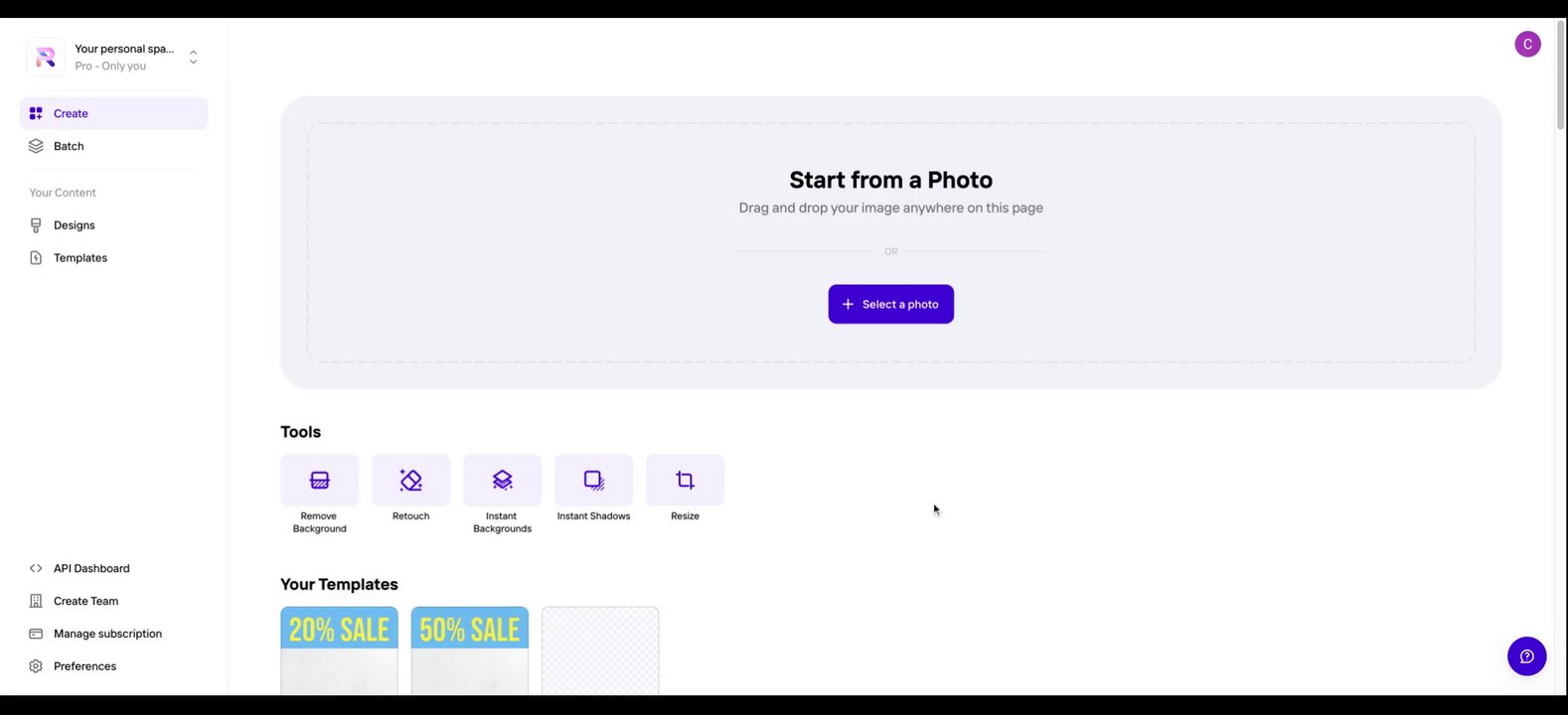Open the Remove Background tool
The image size is (1568, 715).
pos(319,481)
